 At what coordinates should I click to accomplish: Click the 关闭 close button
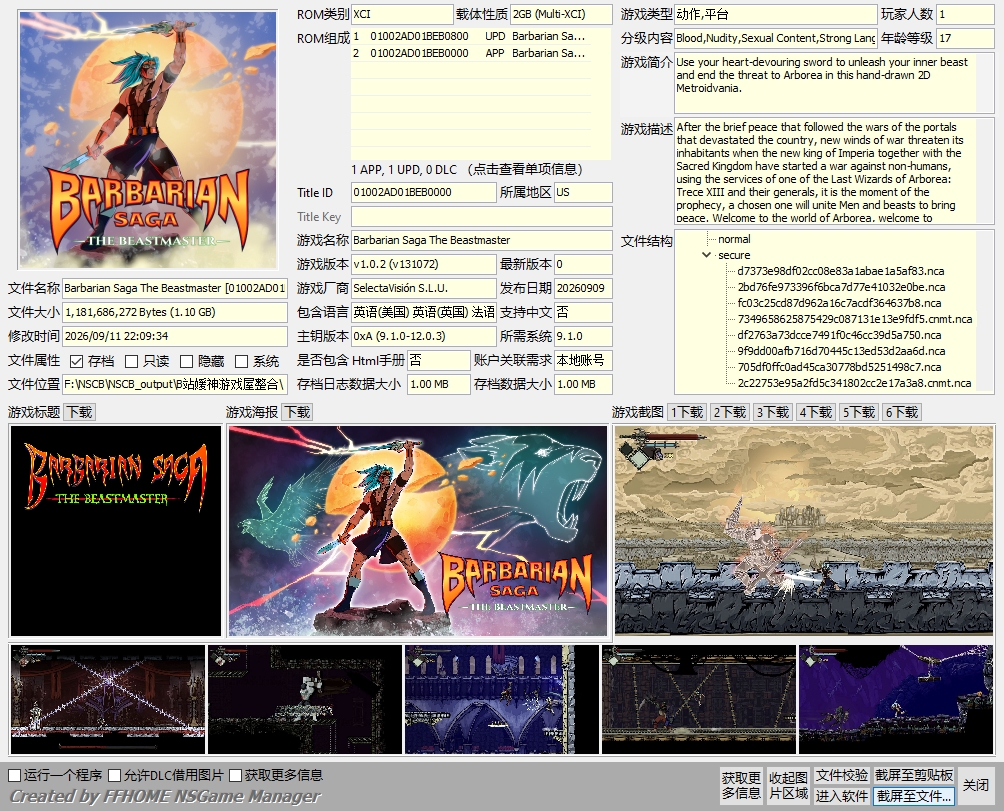coord(976,785)
